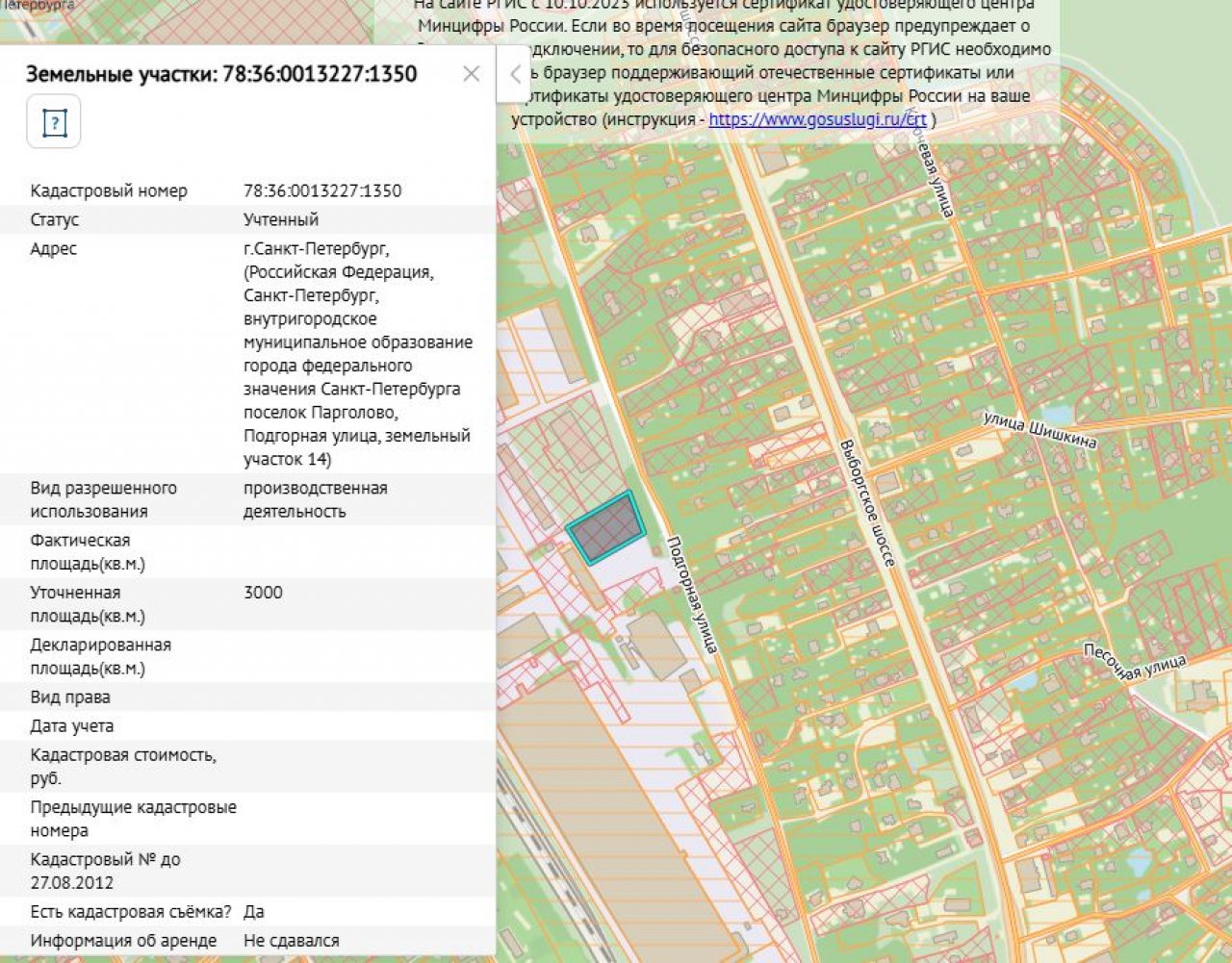Click the Уточненная площадь value 3000
The image size is (1232, 963).
click(263, 593)
